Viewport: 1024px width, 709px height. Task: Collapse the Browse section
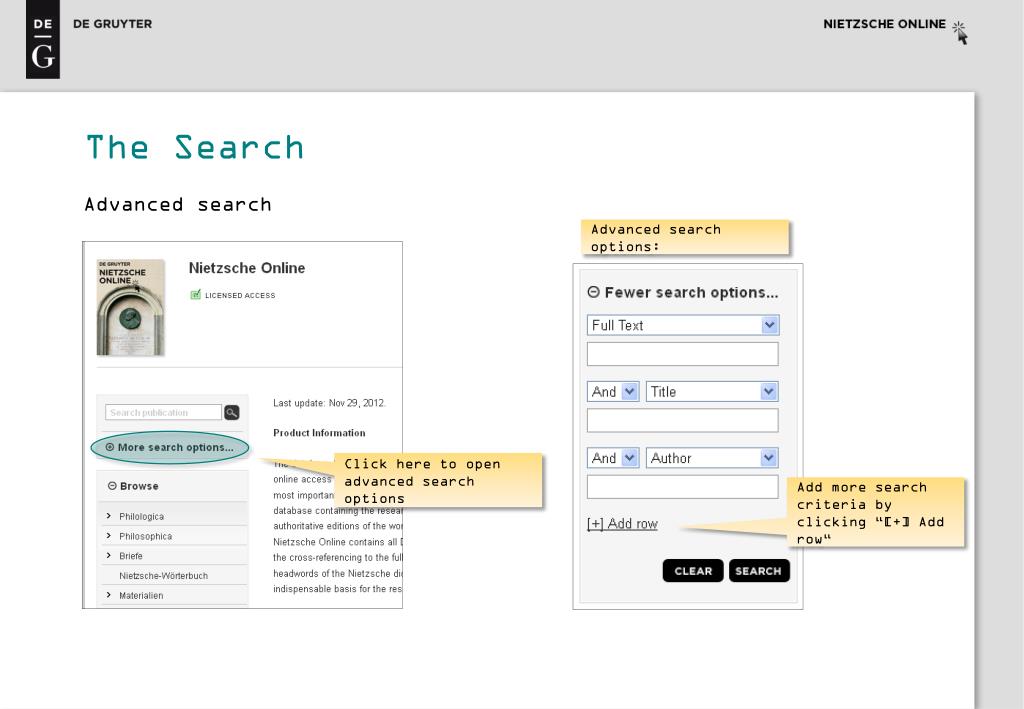tap(133, 486)
